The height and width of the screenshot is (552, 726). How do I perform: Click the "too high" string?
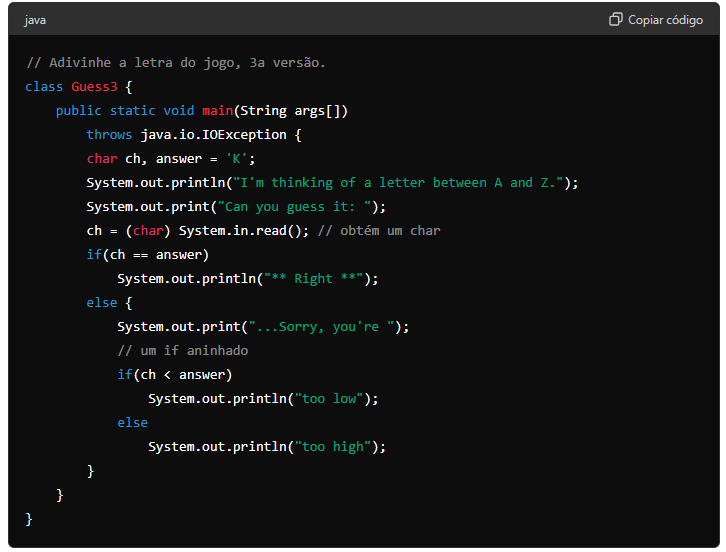(x=336, y=447)
